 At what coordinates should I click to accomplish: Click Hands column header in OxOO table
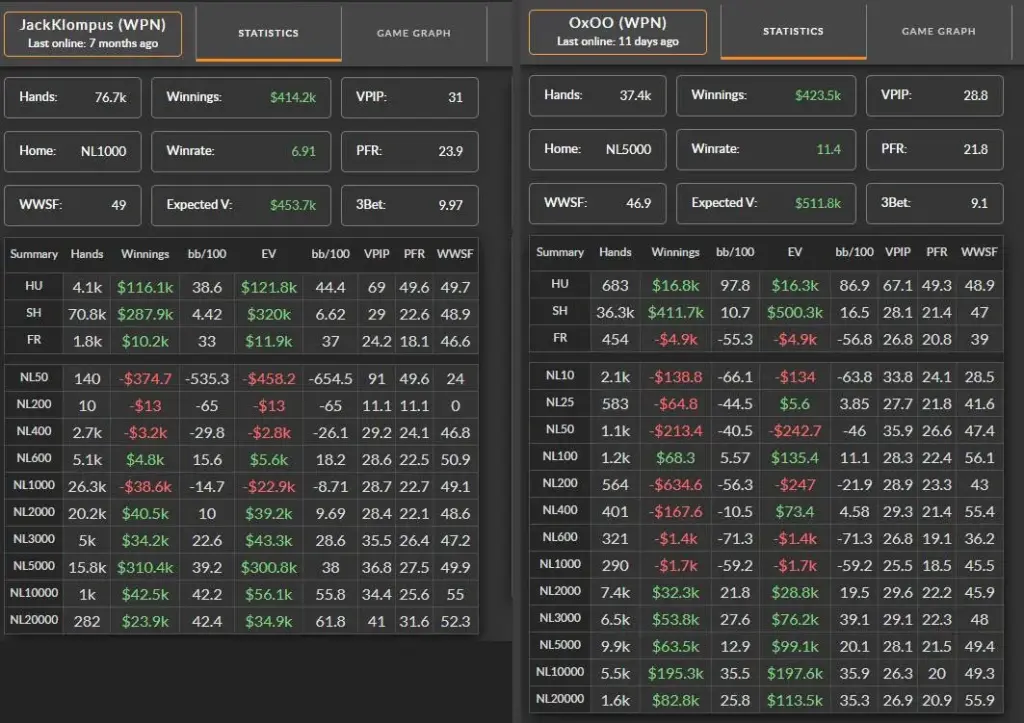[615, 252]
